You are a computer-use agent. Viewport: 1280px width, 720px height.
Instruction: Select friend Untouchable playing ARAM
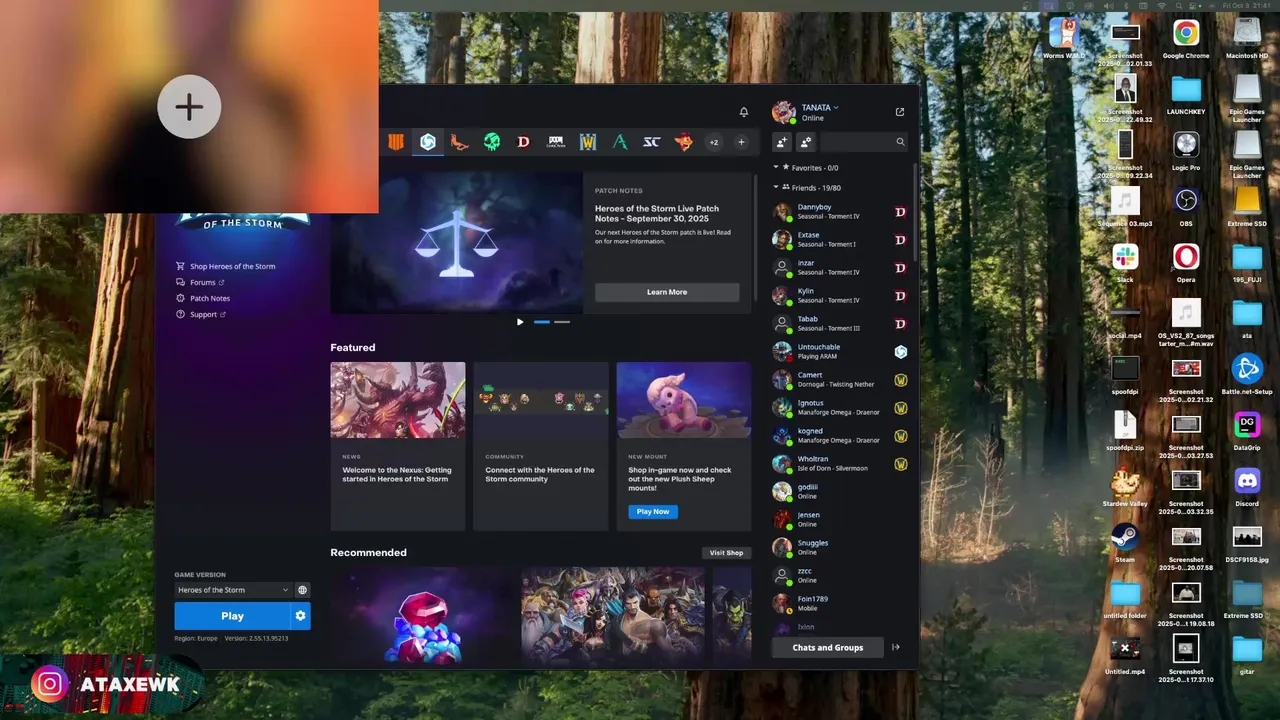tap(840, 351)
